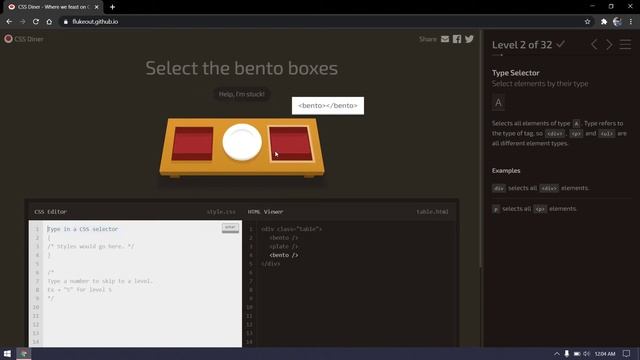Click the Examples heading

506,170
